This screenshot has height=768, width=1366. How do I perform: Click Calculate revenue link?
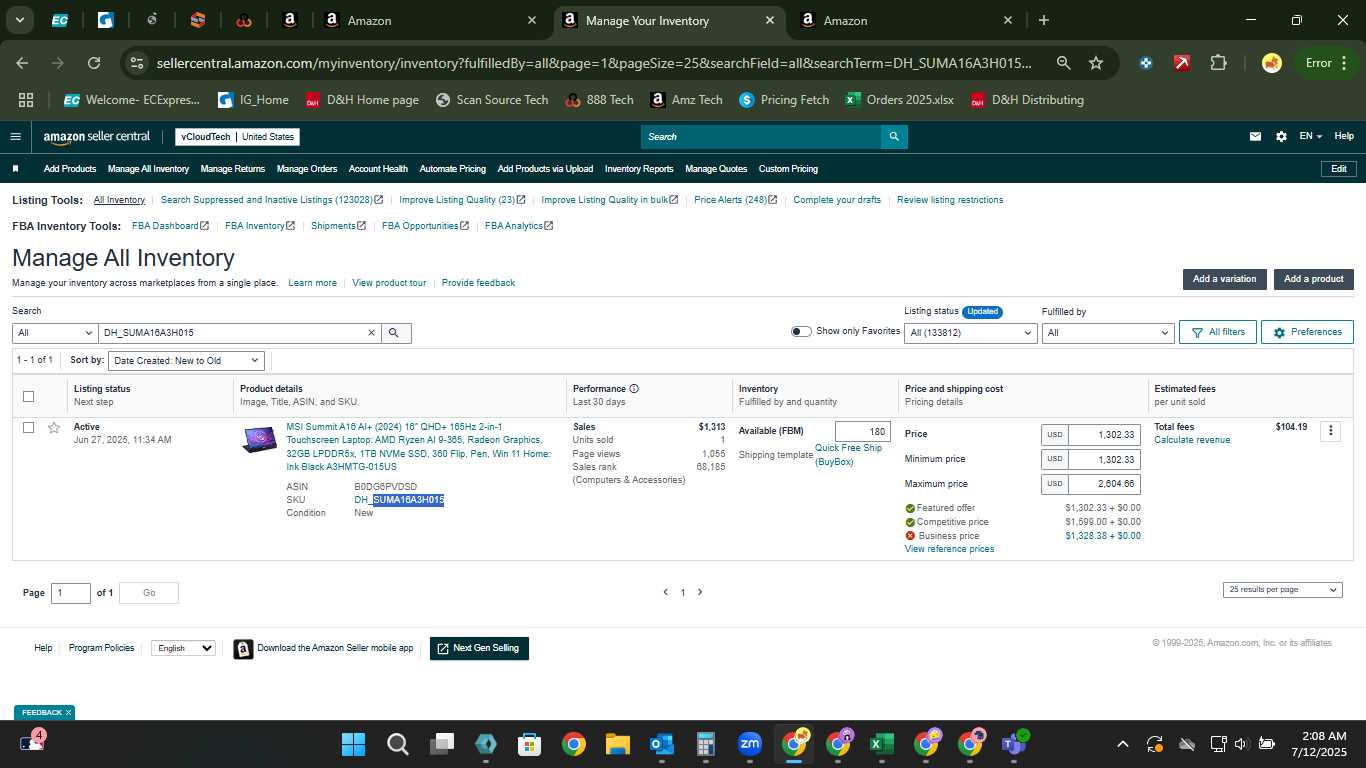[x=1192, y=440]
